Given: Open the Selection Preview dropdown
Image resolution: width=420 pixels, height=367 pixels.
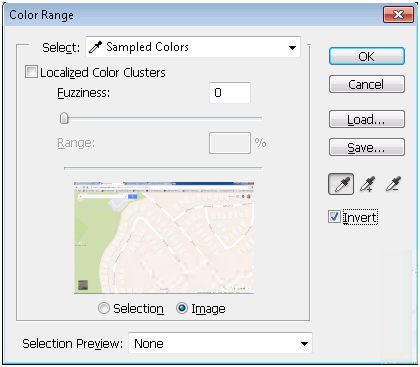Looking at the screenshot, I should (220, 343).
